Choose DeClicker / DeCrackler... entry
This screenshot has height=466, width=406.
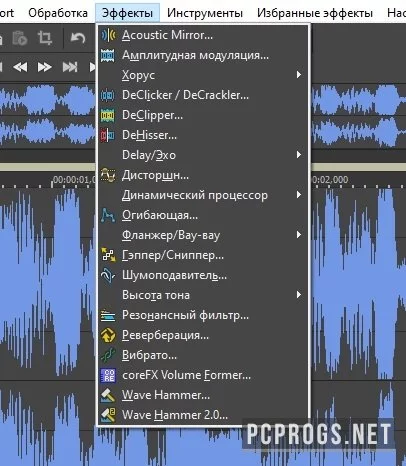[203, 95]
